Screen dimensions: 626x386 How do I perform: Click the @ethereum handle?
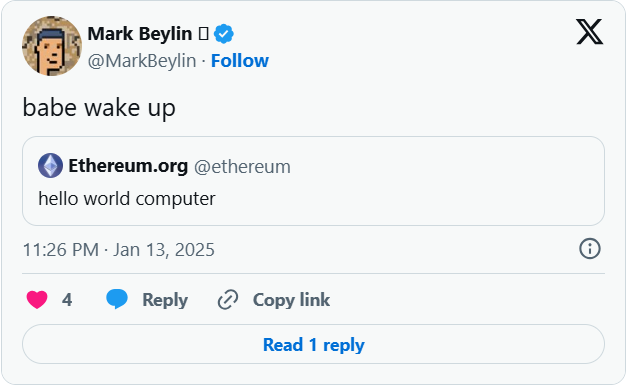242,167
